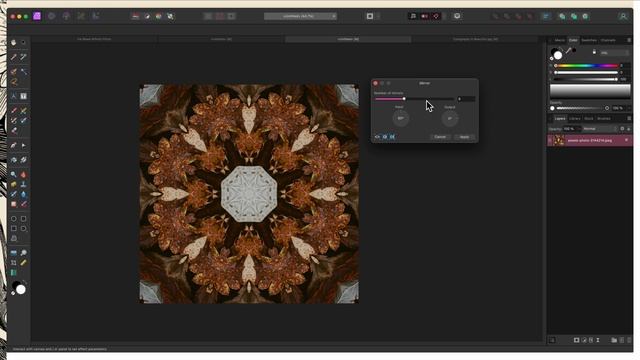Click the Hue rainbow slider

point(587,66)
